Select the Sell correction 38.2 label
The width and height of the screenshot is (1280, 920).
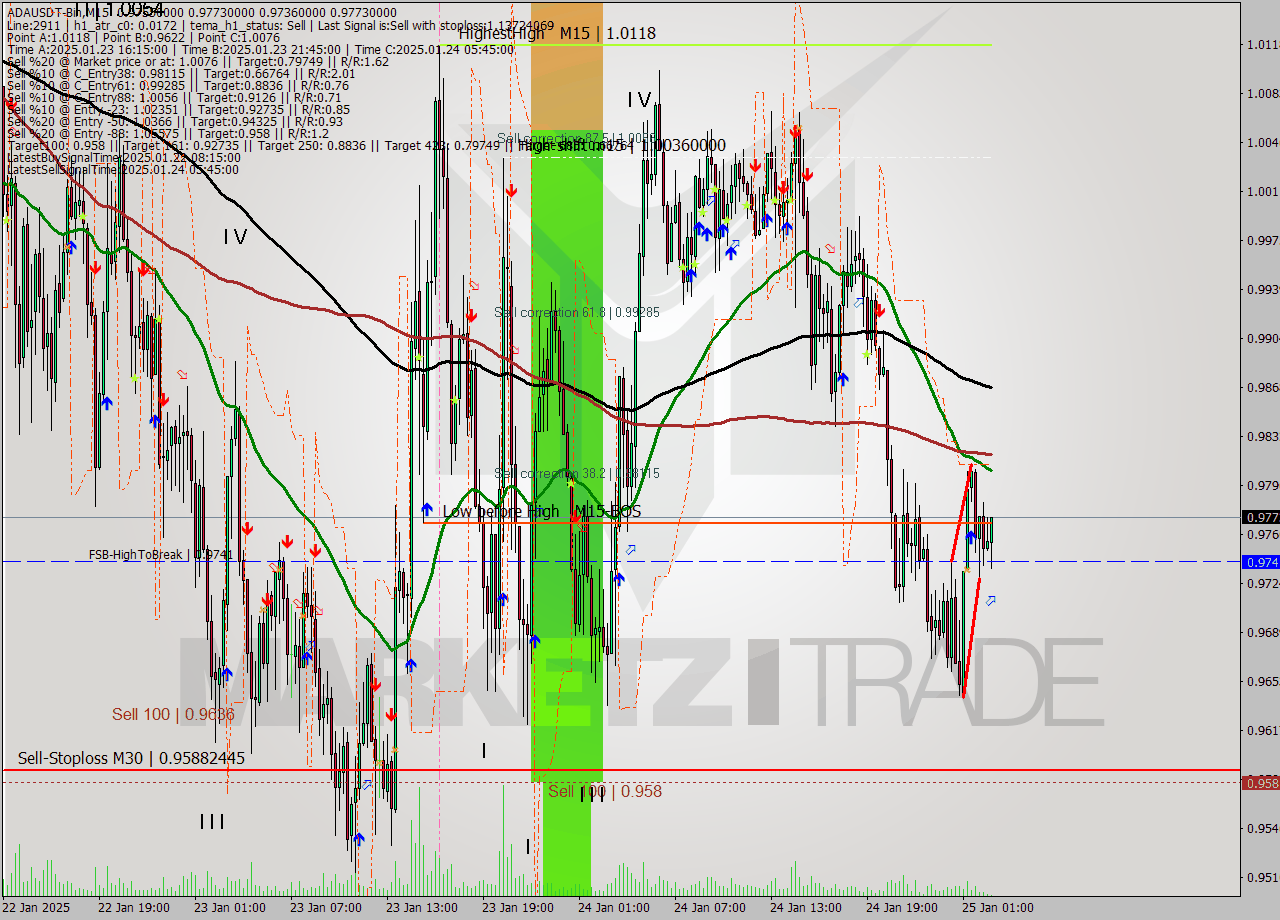click(x=577, y=474)
